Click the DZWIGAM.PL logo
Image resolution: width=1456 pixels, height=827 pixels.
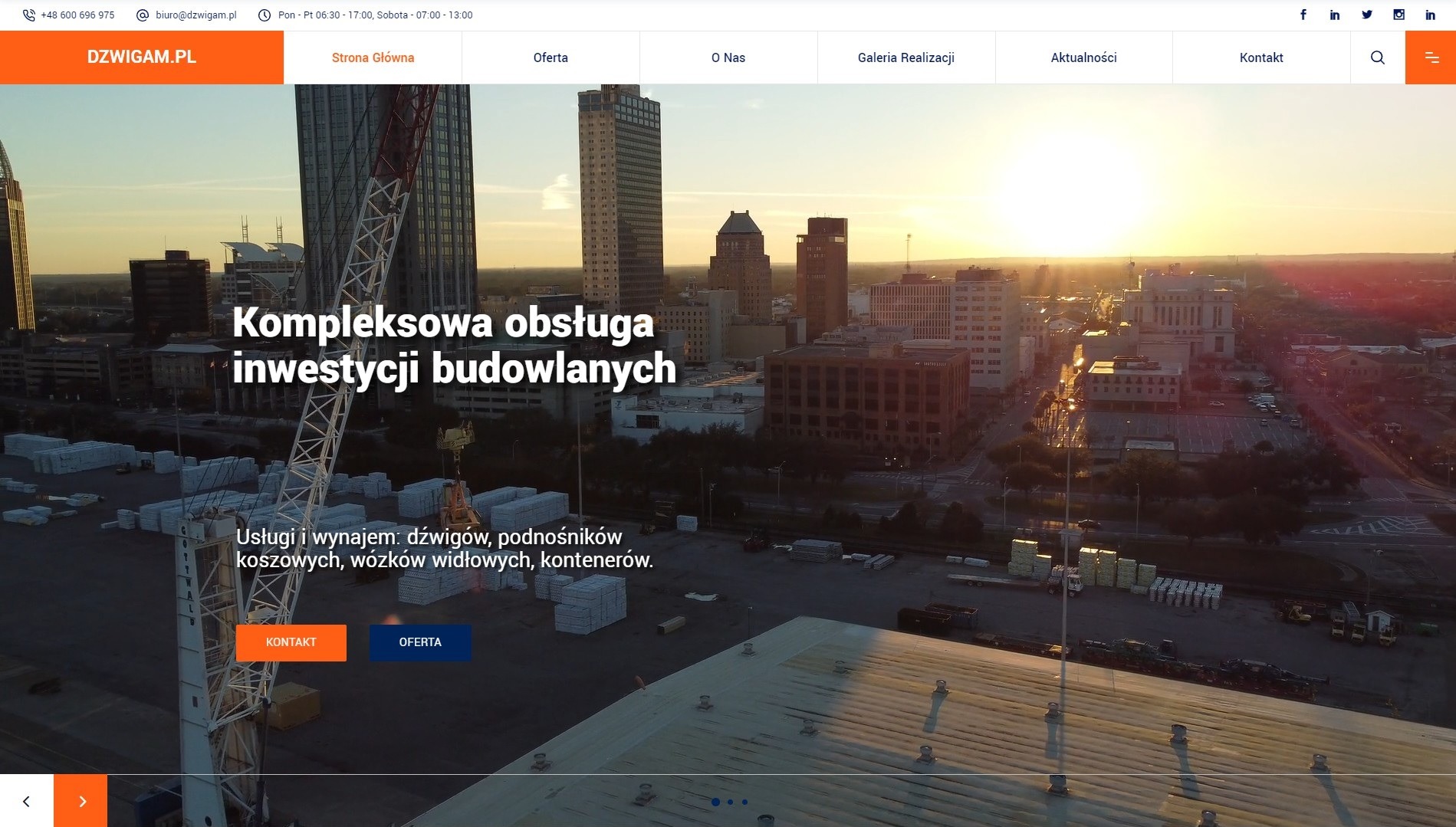point(141,57)
